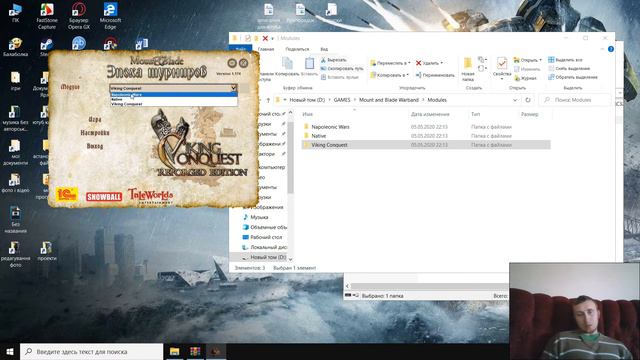Click the Snowball logo in launcher
Viewport: 640px width, 360px height.
click(104, 197)
